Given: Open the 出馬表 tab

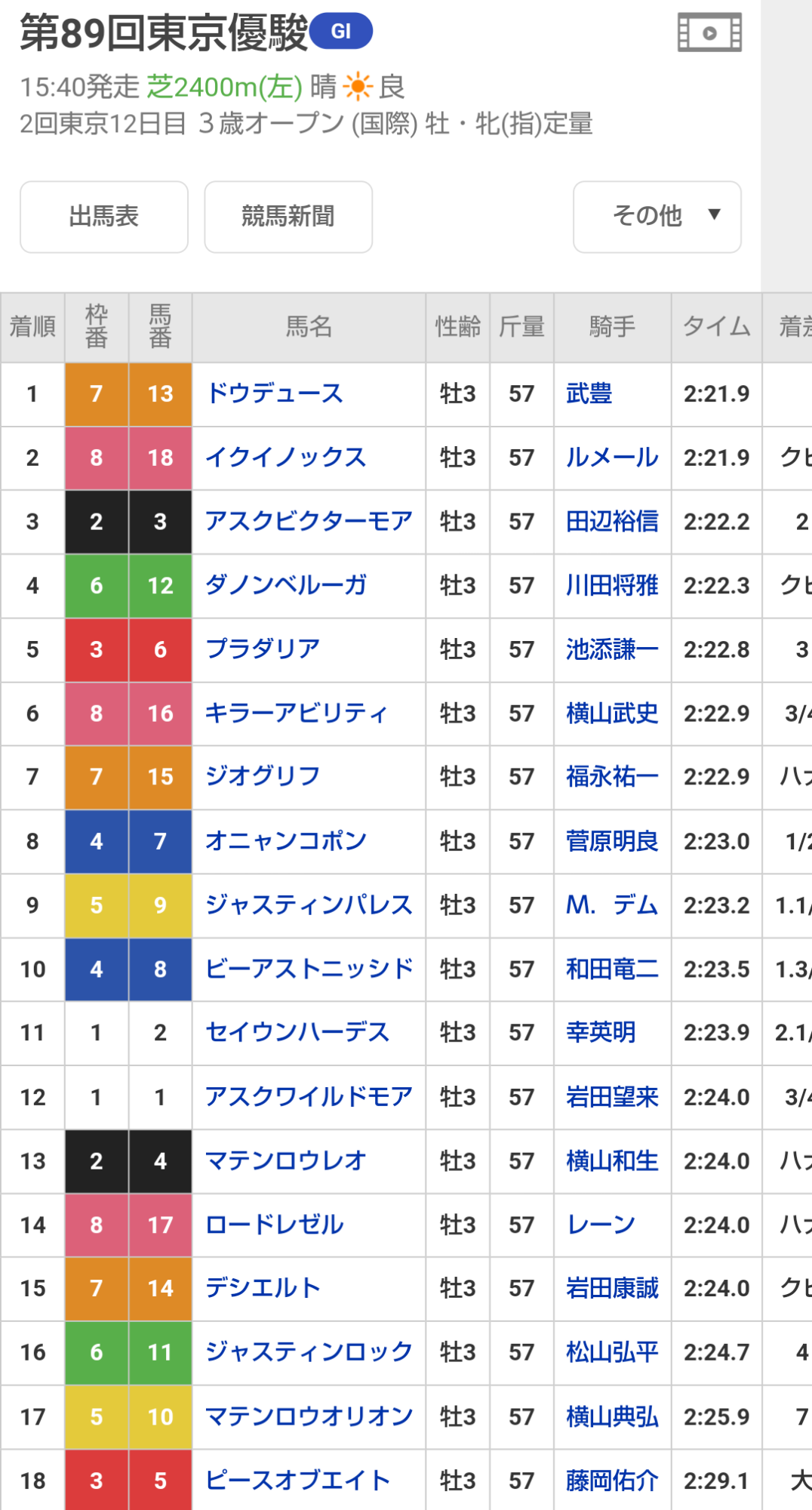Looking at the screenshot, I should click(104, 217).
